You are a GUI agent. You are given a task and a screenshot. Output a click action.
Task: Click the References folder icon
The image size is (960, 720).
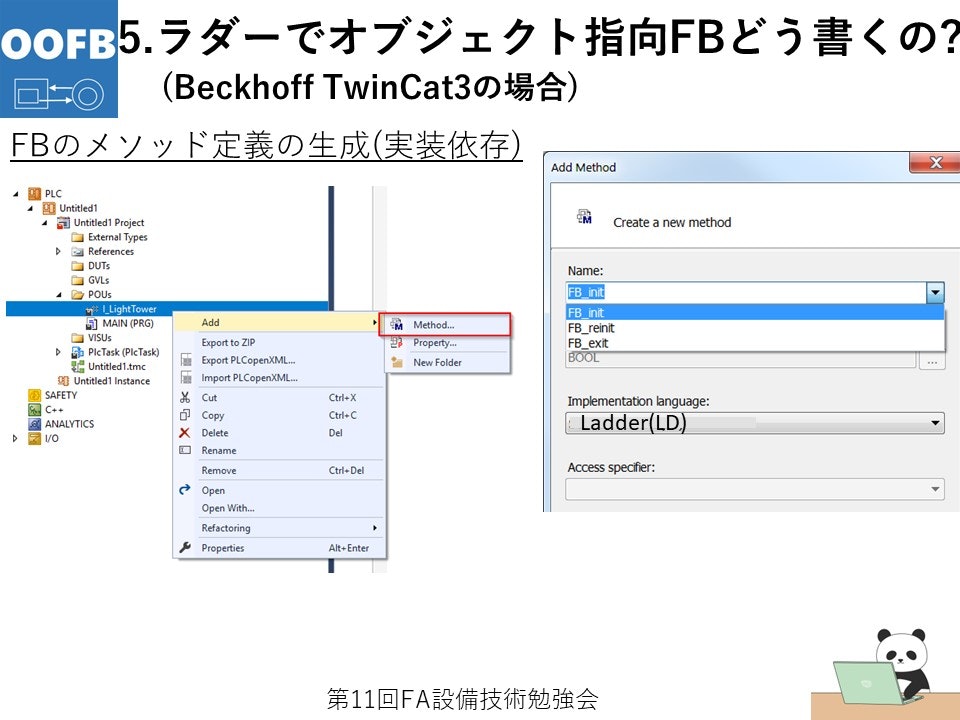pos(77,252)
